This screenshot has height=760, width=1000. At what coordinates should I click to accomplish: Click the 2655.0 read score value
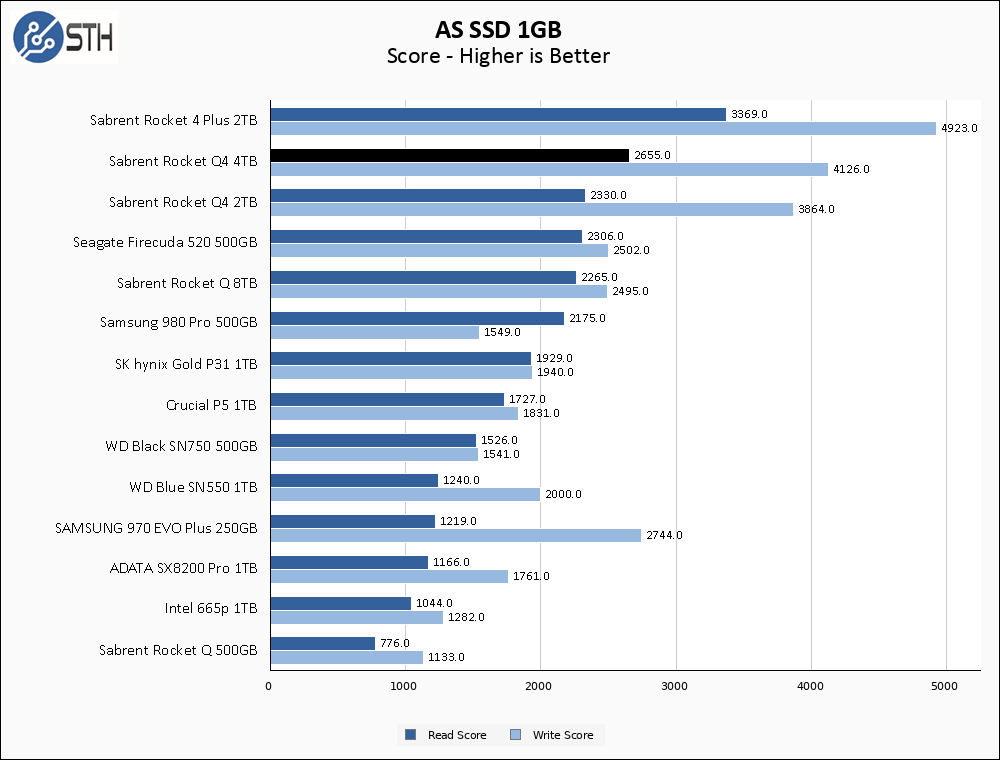[652, 156]
